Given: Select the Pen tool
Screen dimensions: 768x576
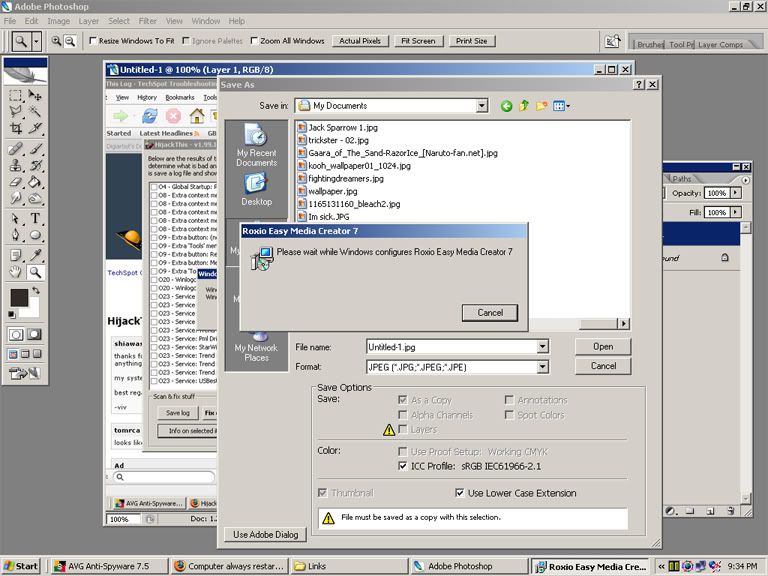Looking at the screenshot, I should click(16, 235).
